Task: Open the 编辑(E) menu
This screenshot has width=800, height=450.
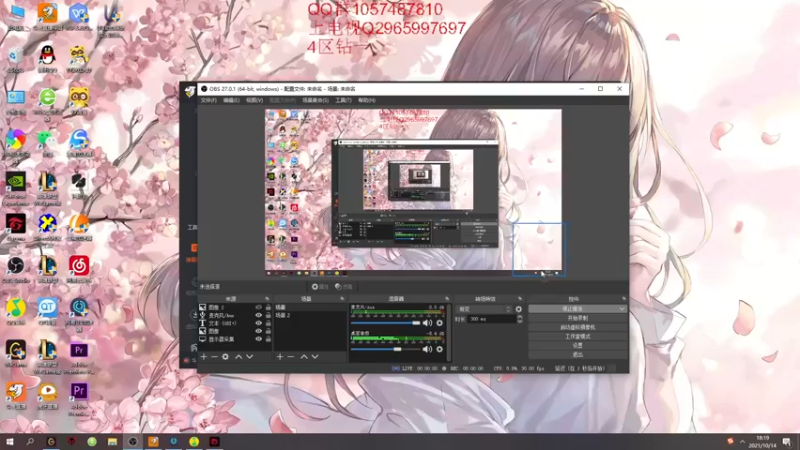Action: pyautogui.click(x=231, y=101)
